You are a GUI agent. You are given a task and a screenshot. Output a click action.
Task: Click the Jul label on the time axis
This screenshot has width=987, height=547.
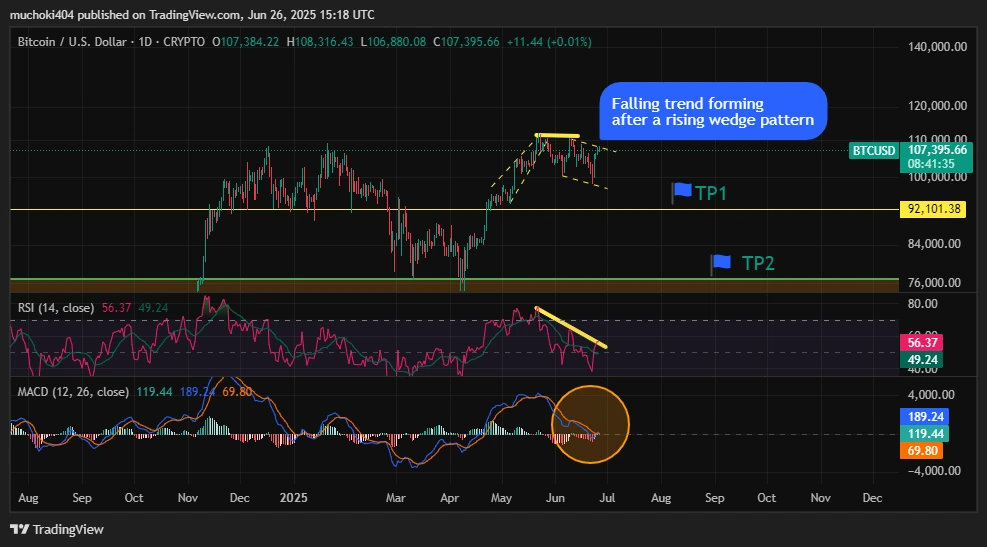pos(607,497)
